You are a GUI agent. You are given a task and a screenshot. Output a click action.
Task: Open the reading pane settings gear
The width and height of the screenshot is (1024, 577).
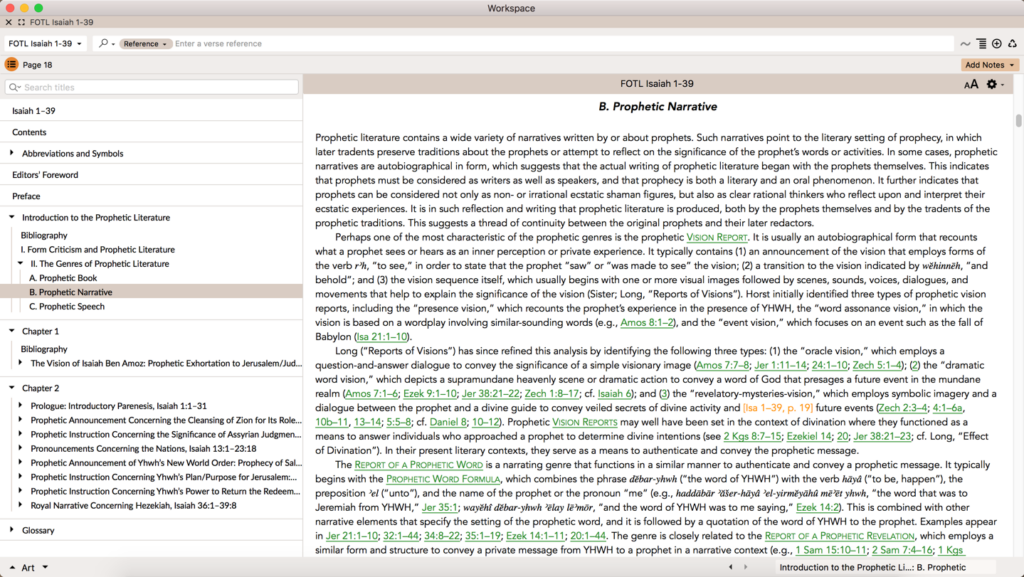click(992, 84)
